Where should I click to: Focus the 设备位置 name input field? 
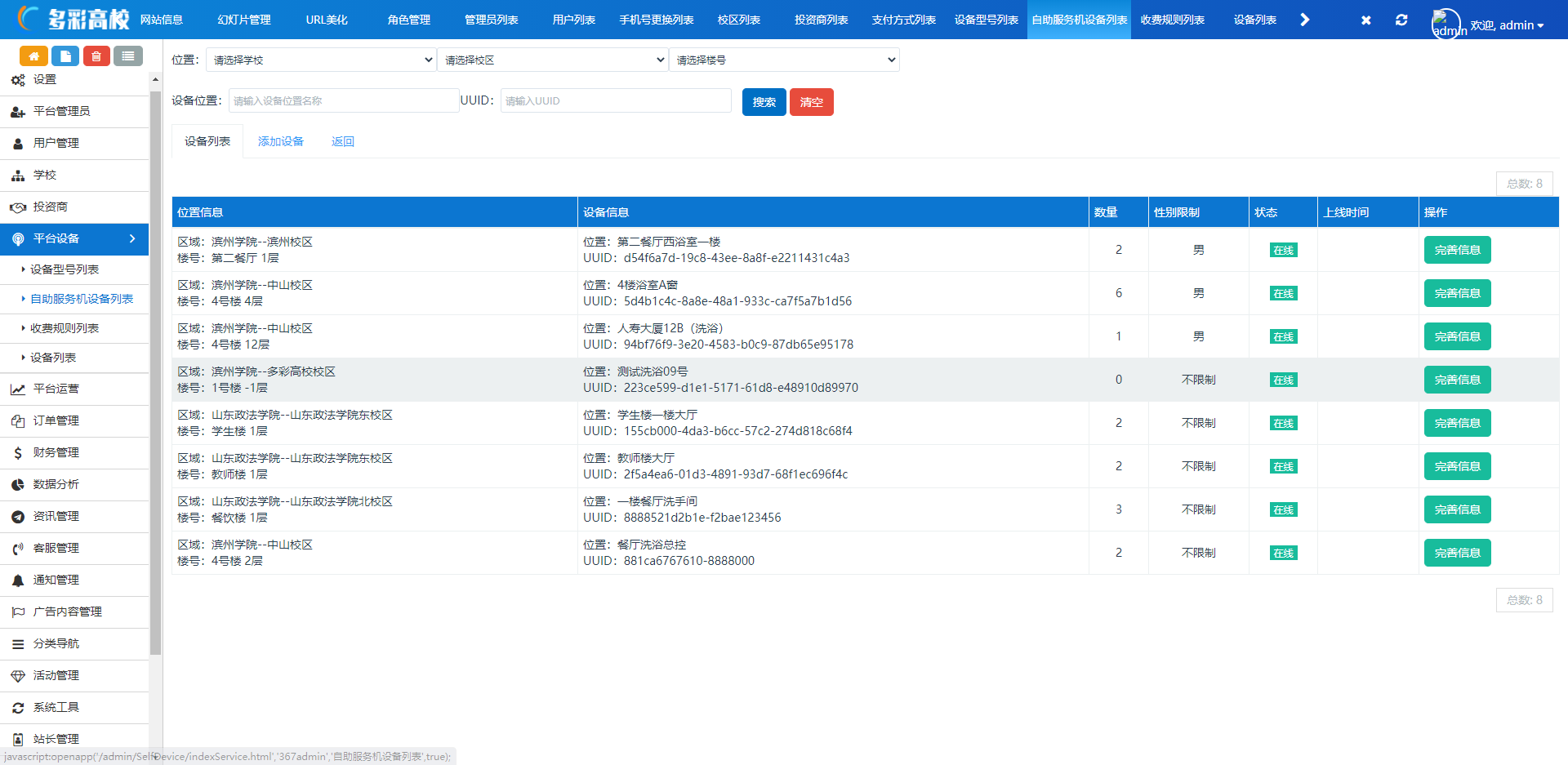(344, 100)
